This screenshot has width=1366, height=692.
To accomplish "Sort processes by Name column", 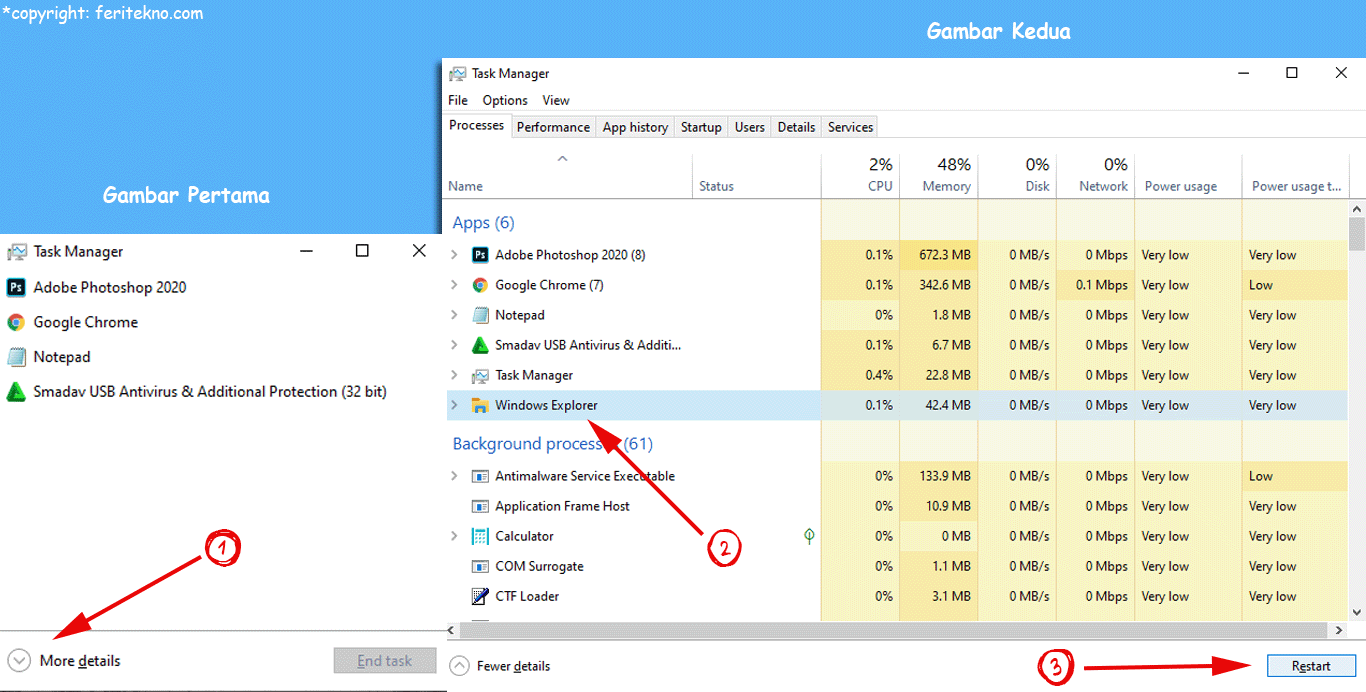I will click(x=568, y=176).
